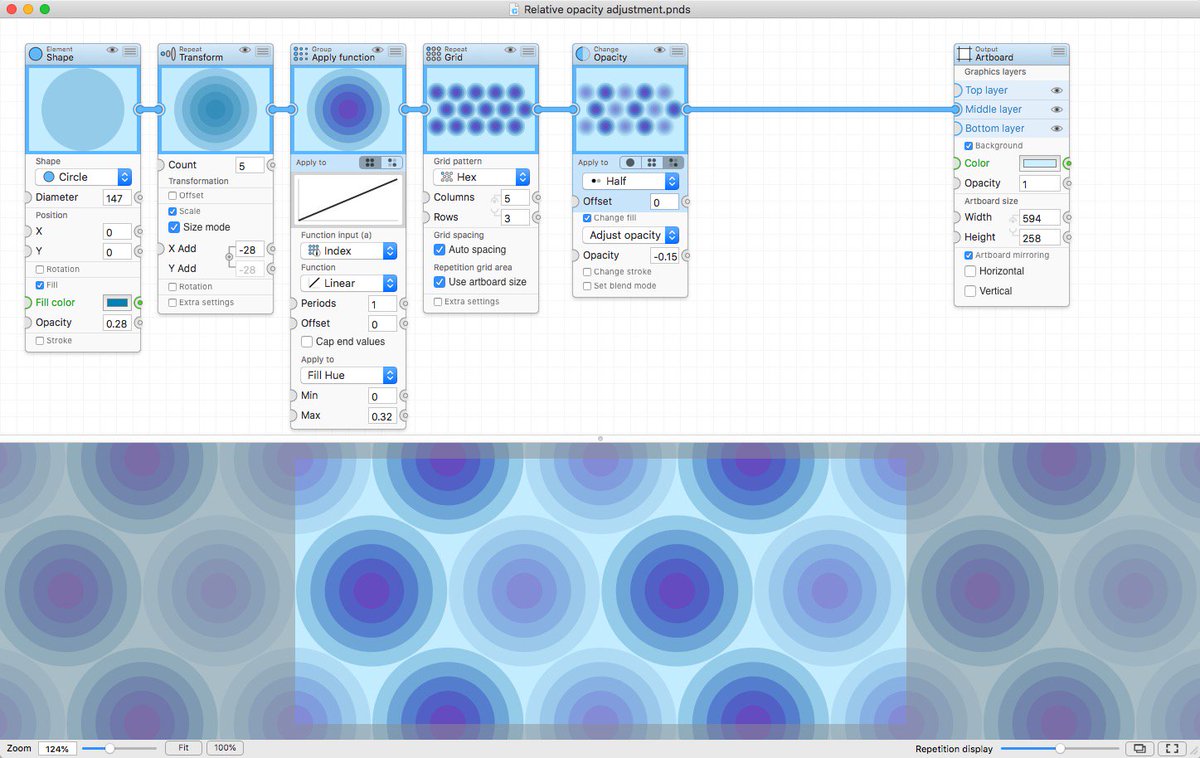Screen dimensions: 1200x758
Task: Click the 100% zoom button
Action: tap(225, 747)
